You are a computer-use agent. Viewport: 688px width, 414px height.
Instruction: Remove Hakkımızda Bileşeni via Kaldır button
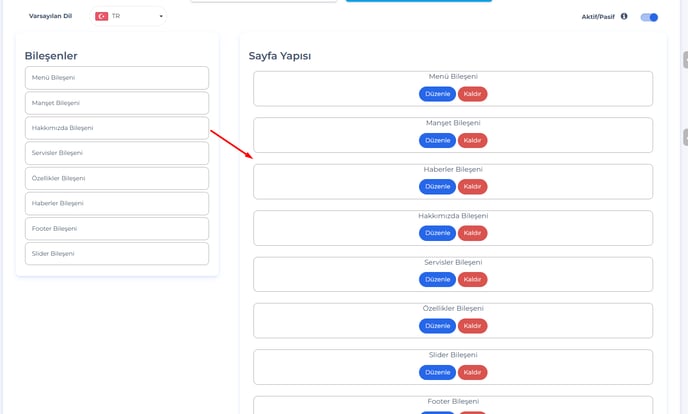click(x=473, y=233)
